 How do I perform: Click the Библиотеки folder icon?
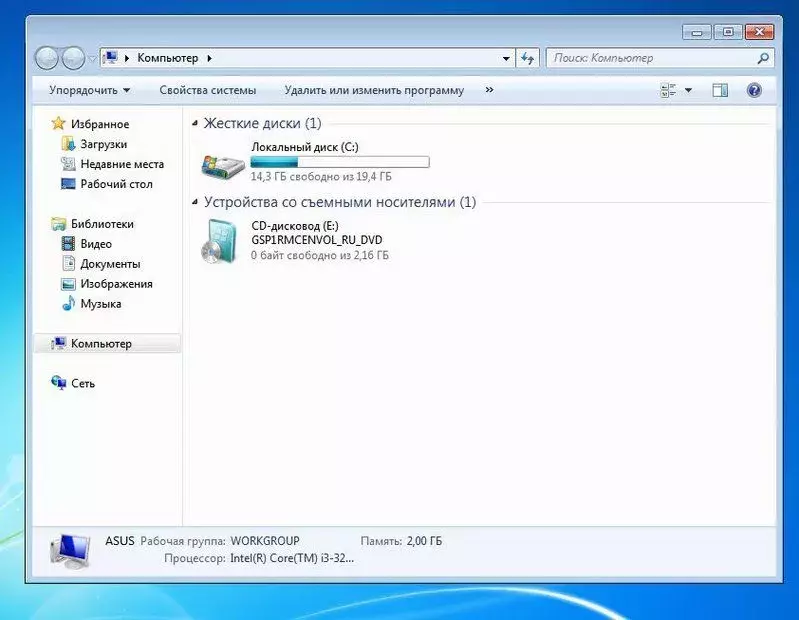59,224
